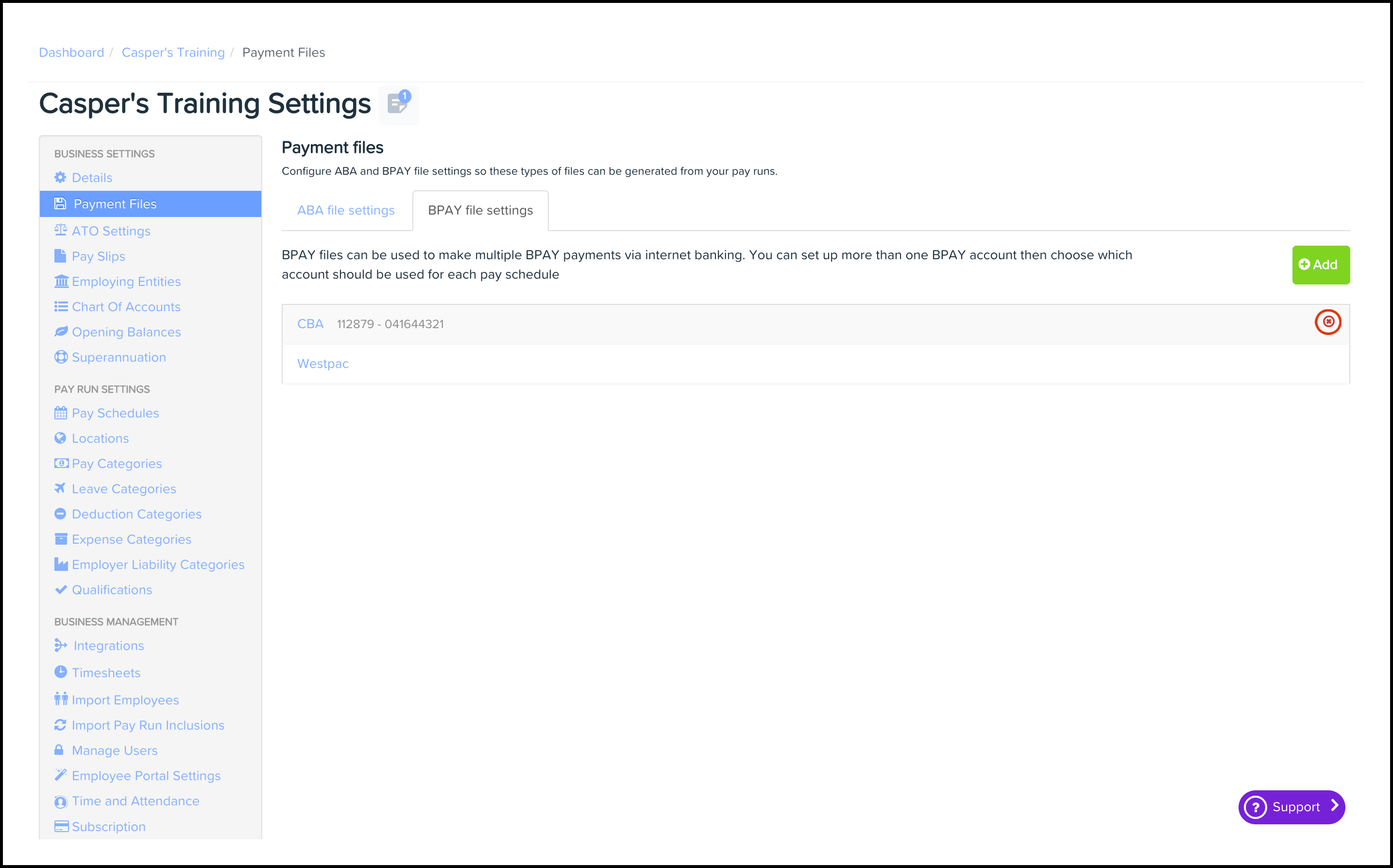The image size is (1393, 868).
Task: Click the Leave Categories plane icon
Action: click(x=60, y=488)
